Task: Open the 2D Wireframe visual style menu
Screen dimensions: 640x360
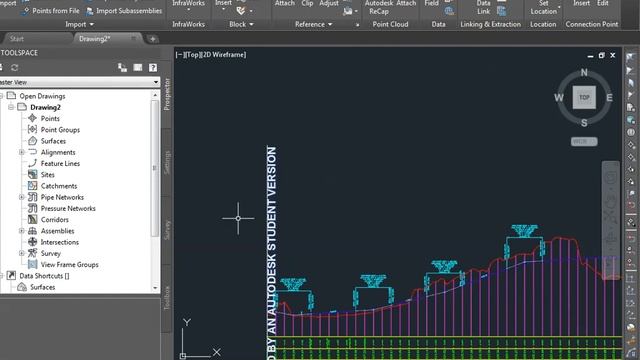Action: pyautogui.click(x=224, y=55)
